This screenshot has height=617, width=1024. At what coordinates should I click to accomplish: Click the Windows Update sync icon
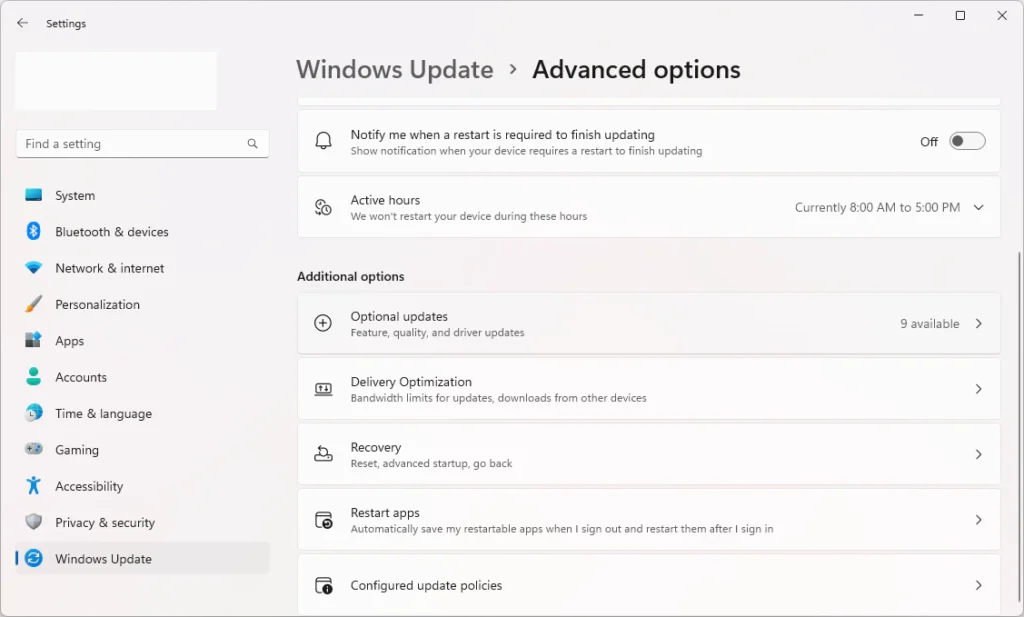tap(33, 558)
